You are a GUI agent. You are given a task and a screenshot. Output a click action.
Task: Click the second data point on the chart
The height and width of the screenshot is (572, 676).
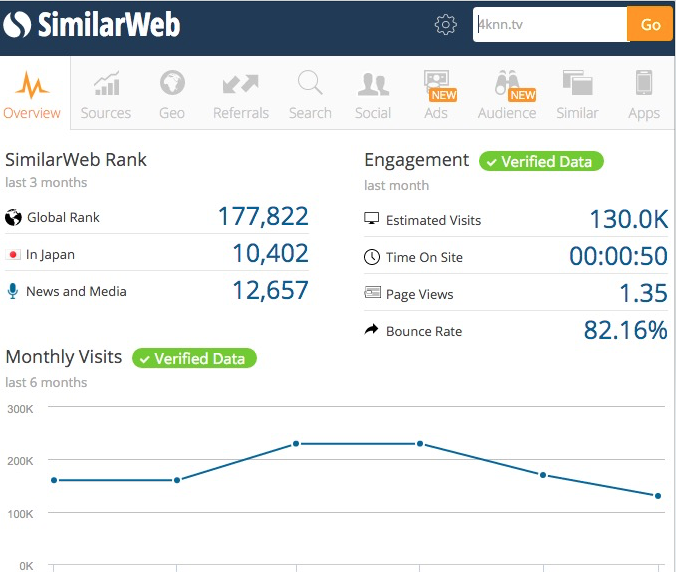pos(177,480)
